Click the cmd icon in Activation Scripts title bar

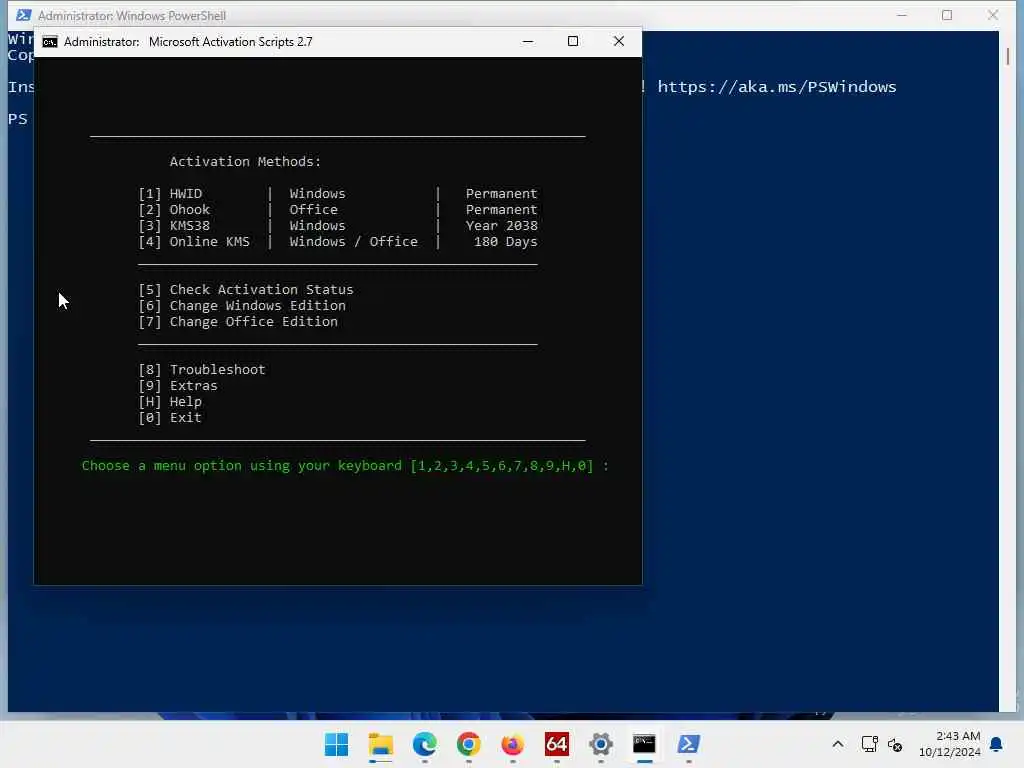click(50, 42)
